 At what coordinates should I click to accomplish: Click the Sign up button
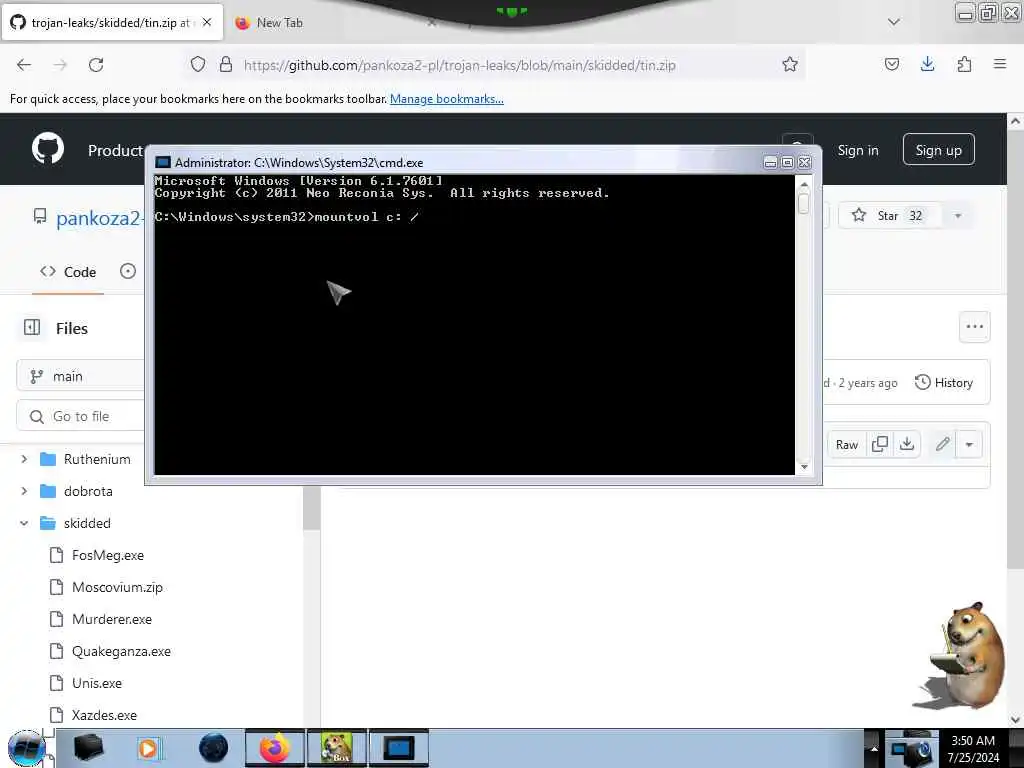coord(938,150)
